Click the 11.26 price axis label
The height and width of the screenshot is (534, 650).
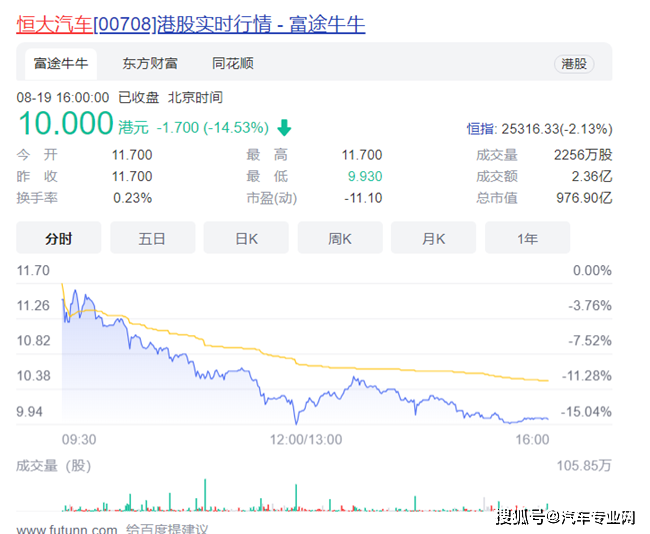[x=33, y=306]
